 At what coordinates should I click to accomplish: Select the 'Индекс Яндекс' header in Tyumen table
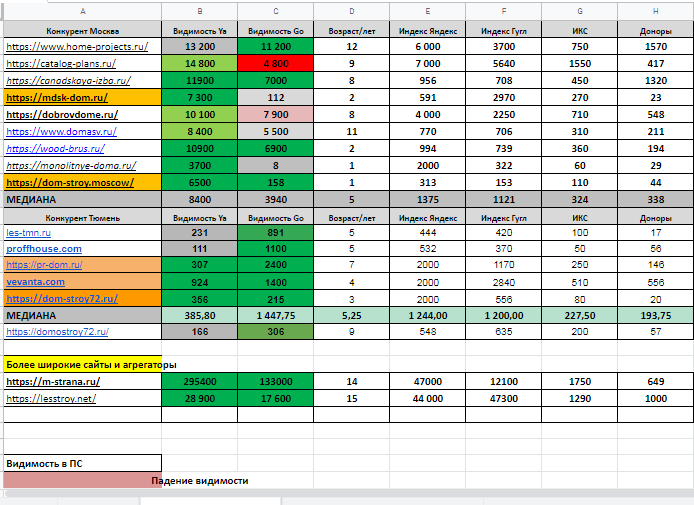428,218
